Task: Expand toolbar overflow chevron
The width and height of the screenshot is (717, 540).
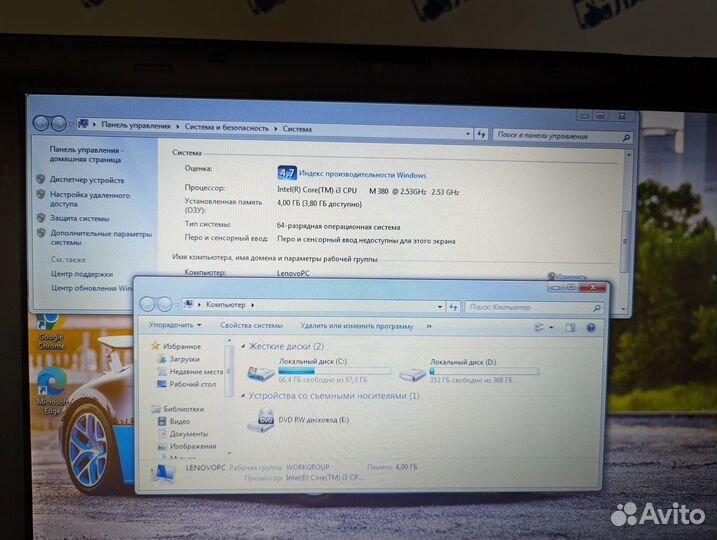Action: click(429, 326)
